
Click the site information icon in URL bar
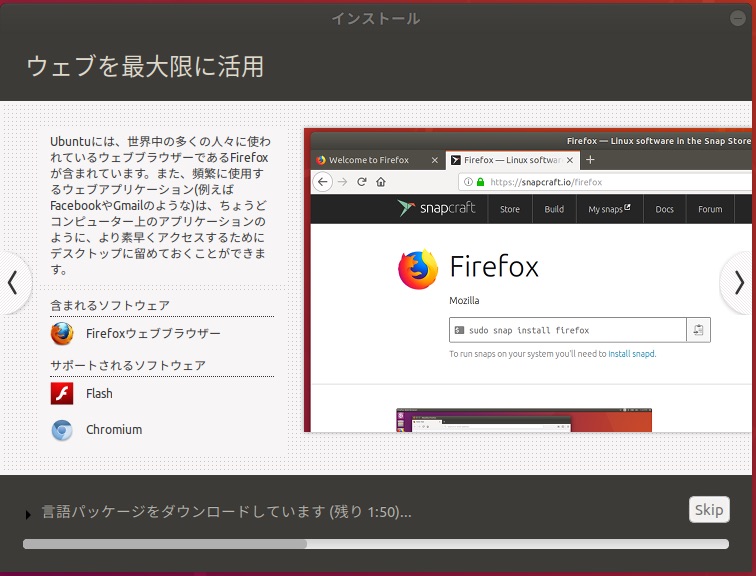tap(468, 182)
